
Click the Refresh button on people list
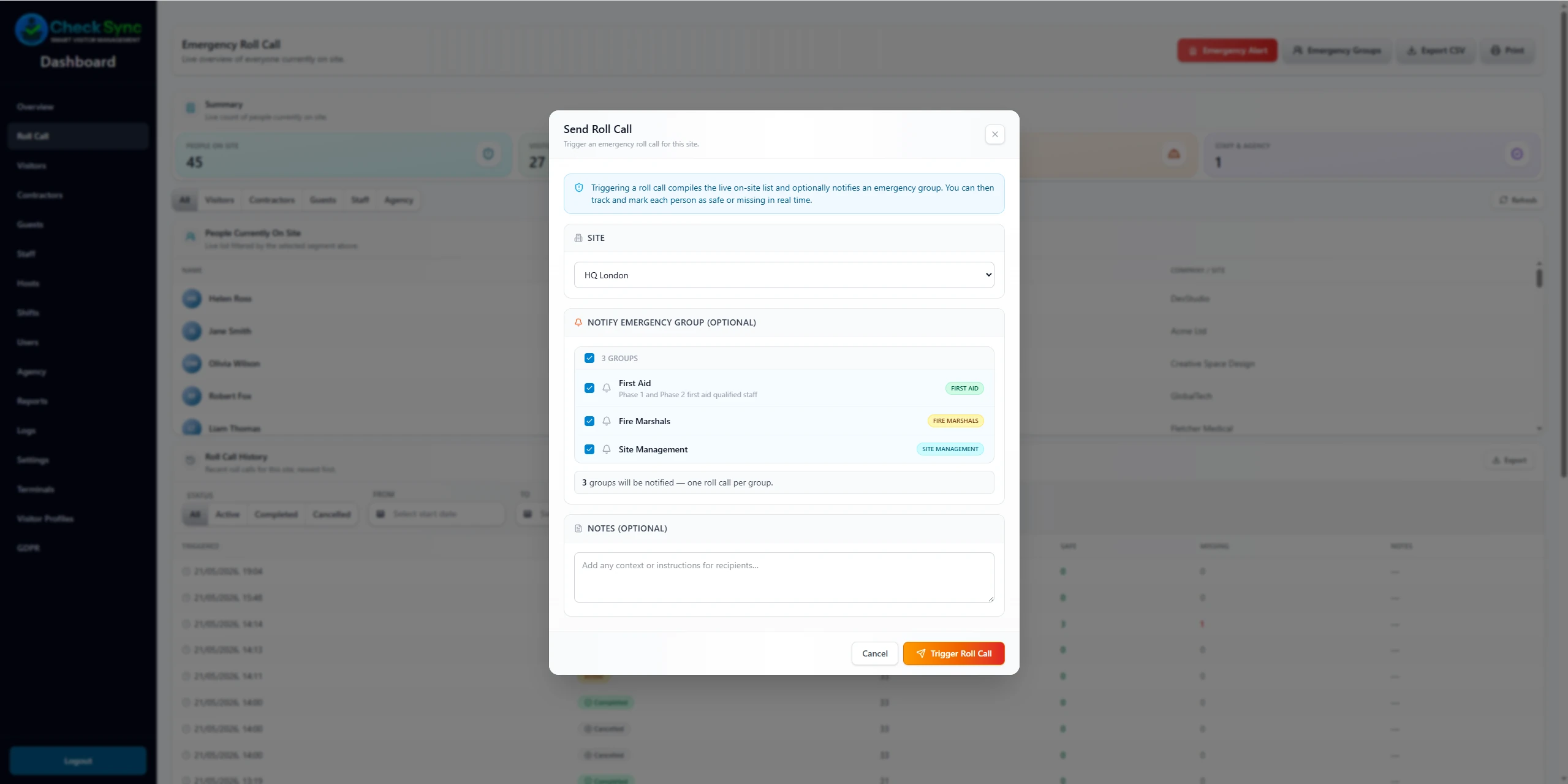click(1518, 200)
